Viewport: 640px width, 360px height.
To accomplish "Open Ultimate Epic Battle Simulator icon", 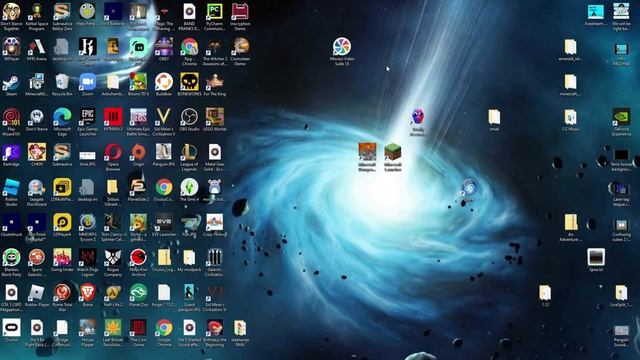I will point(138,117).
